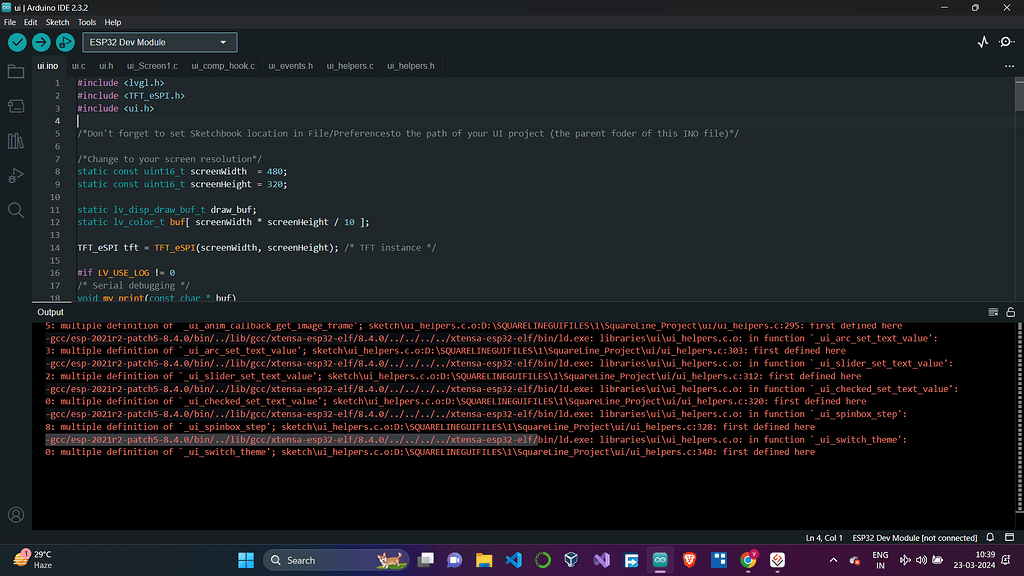
Task: Open the Sketch menu
Action: pyautogui.click(x=57, y=22)
